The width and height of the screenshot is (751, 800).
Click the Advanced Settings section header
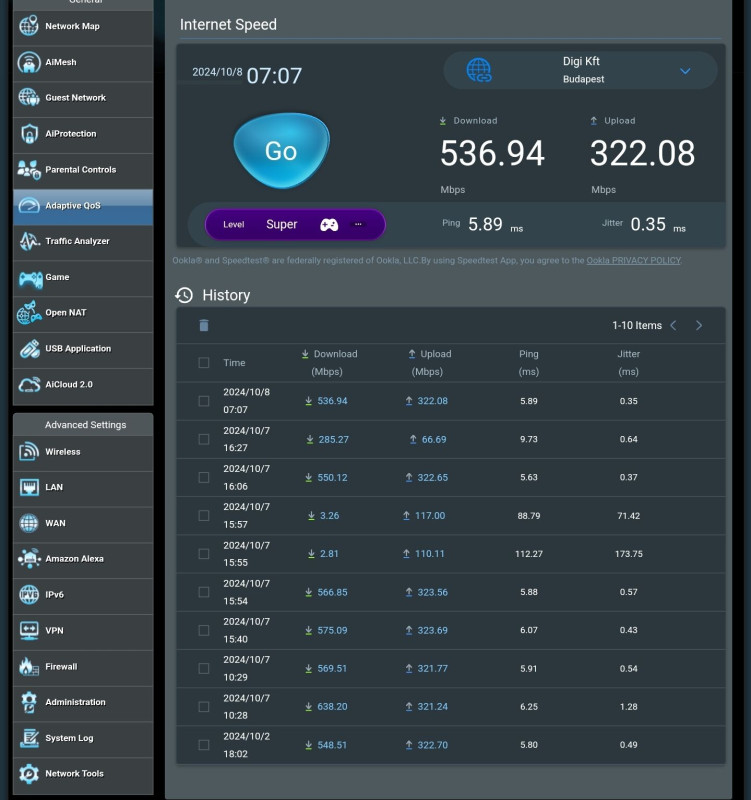pos(85,424)
